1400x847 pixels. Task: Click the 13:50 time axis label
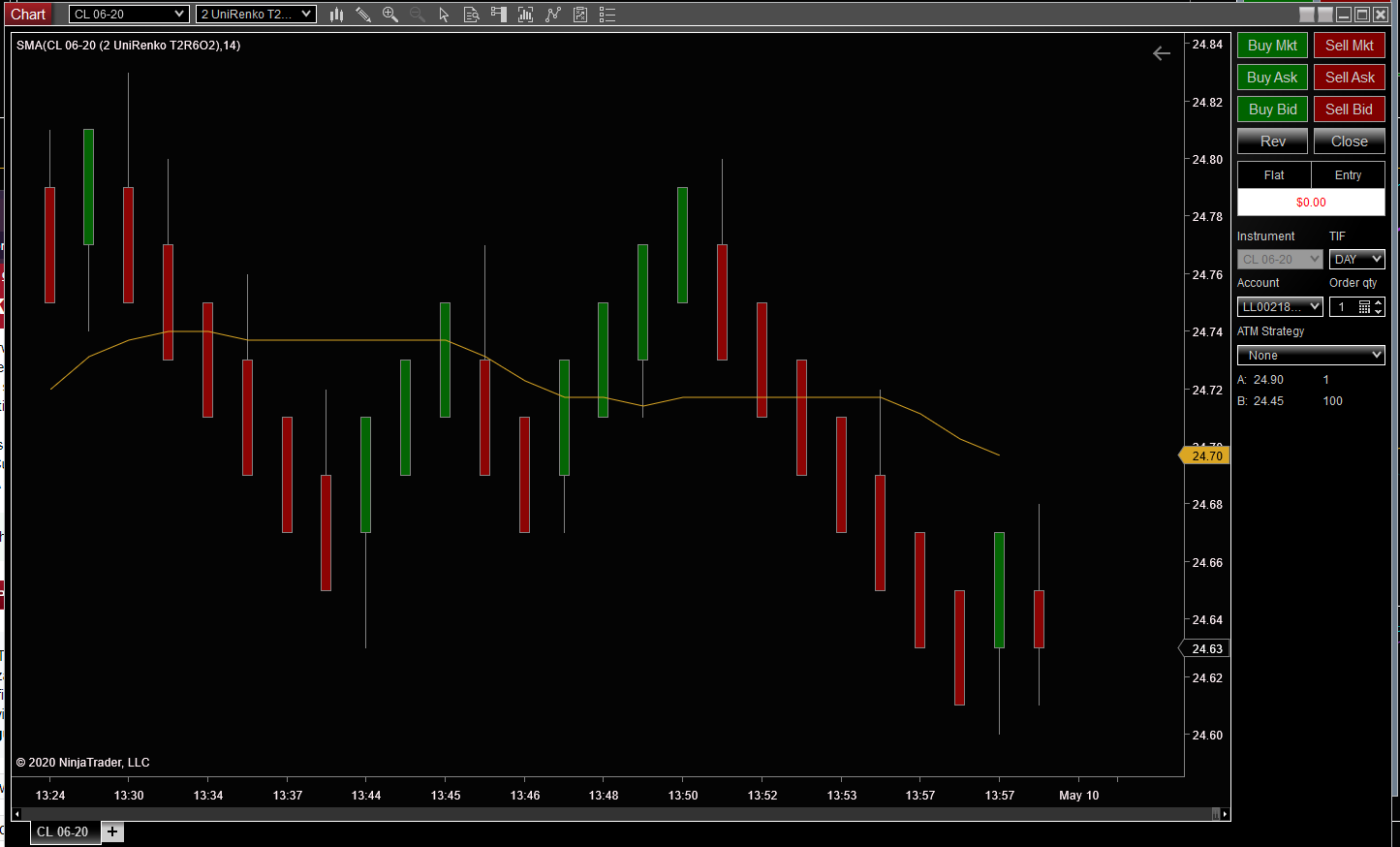tap(683, 796)
